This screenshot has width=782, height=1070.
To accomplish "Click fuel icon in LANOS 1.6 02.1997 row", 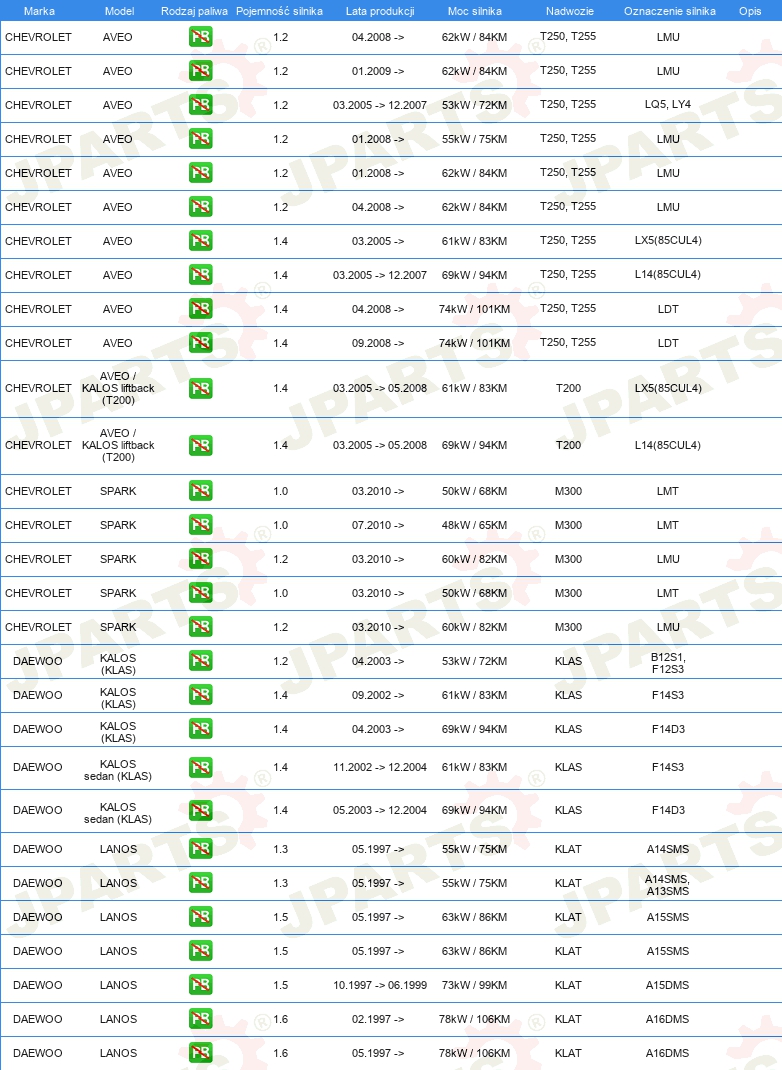I will pos(201,1020).
